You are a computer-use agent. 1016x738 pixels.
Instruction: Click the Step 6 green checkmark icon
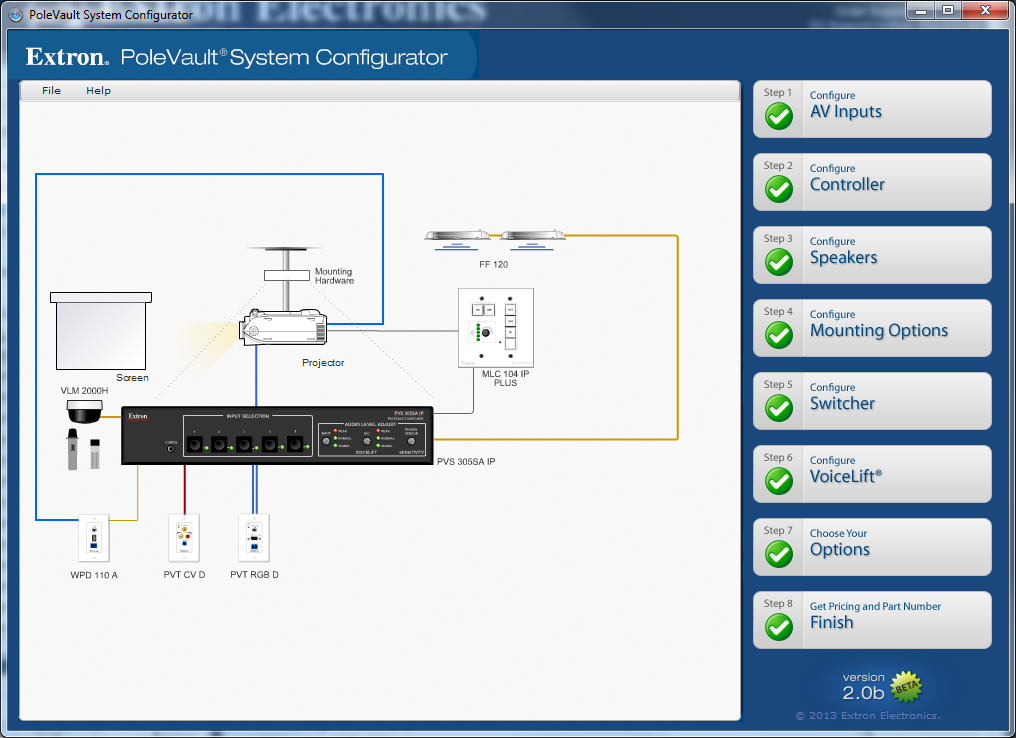[779, 481]
